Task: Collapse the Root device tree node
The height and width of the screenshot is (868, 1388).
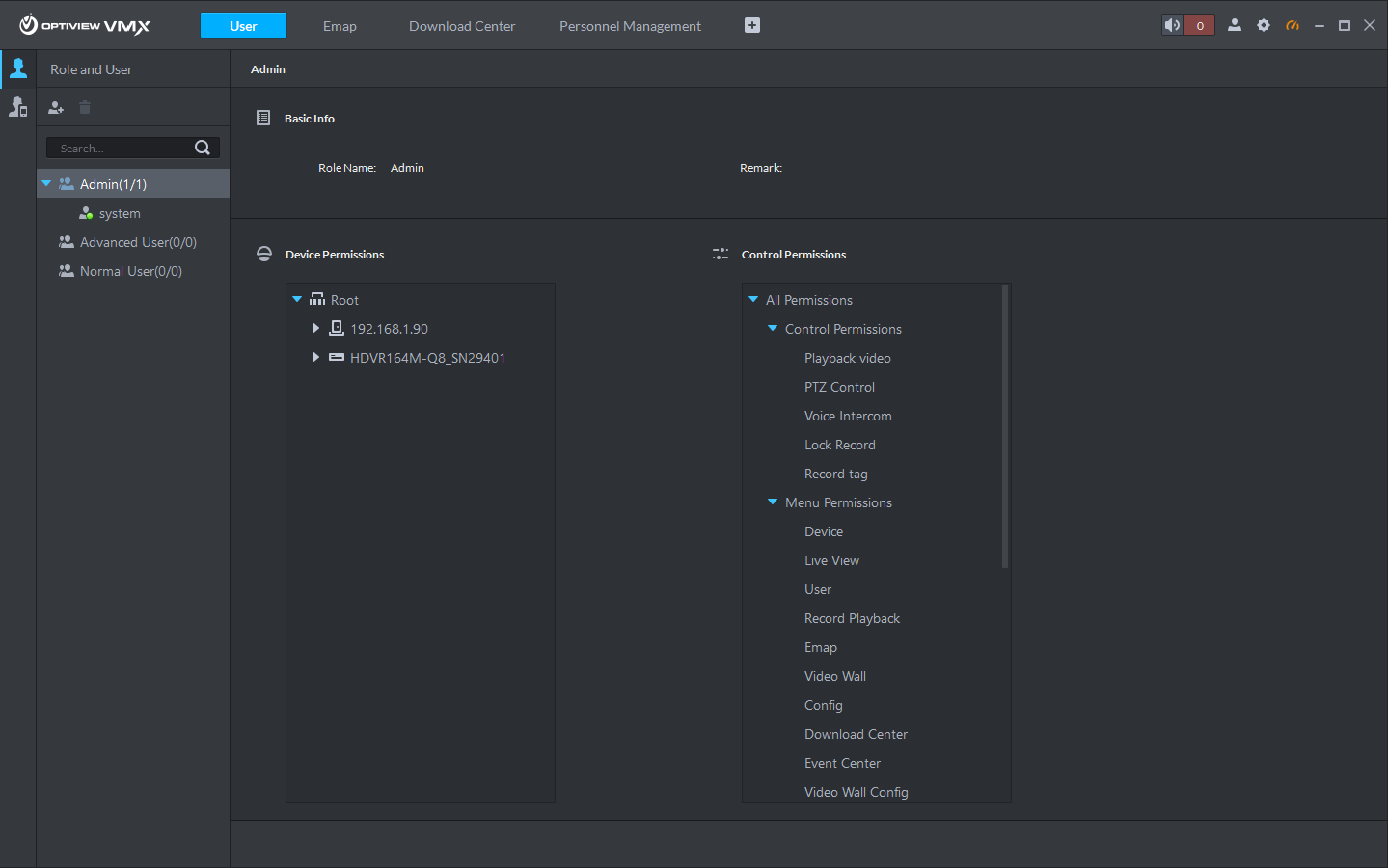Action: (x=296, y=299)
